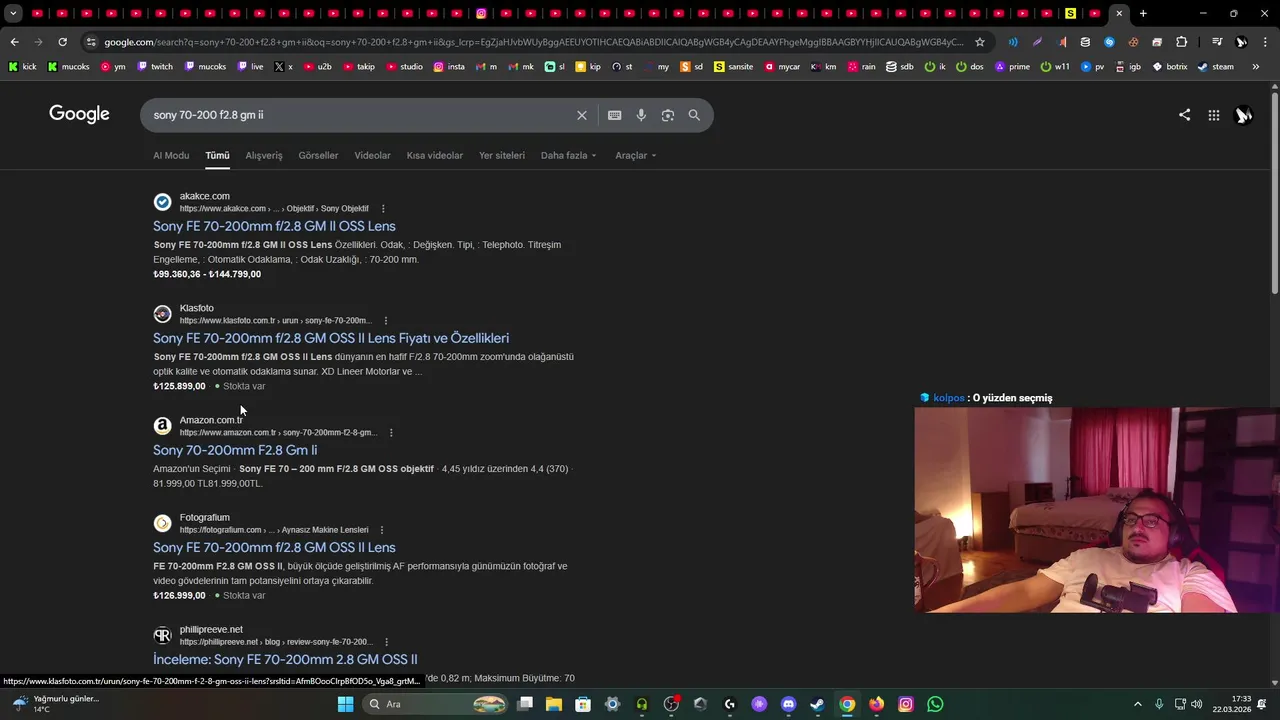Show hidden system tray icons

(x=1137, y=704)
